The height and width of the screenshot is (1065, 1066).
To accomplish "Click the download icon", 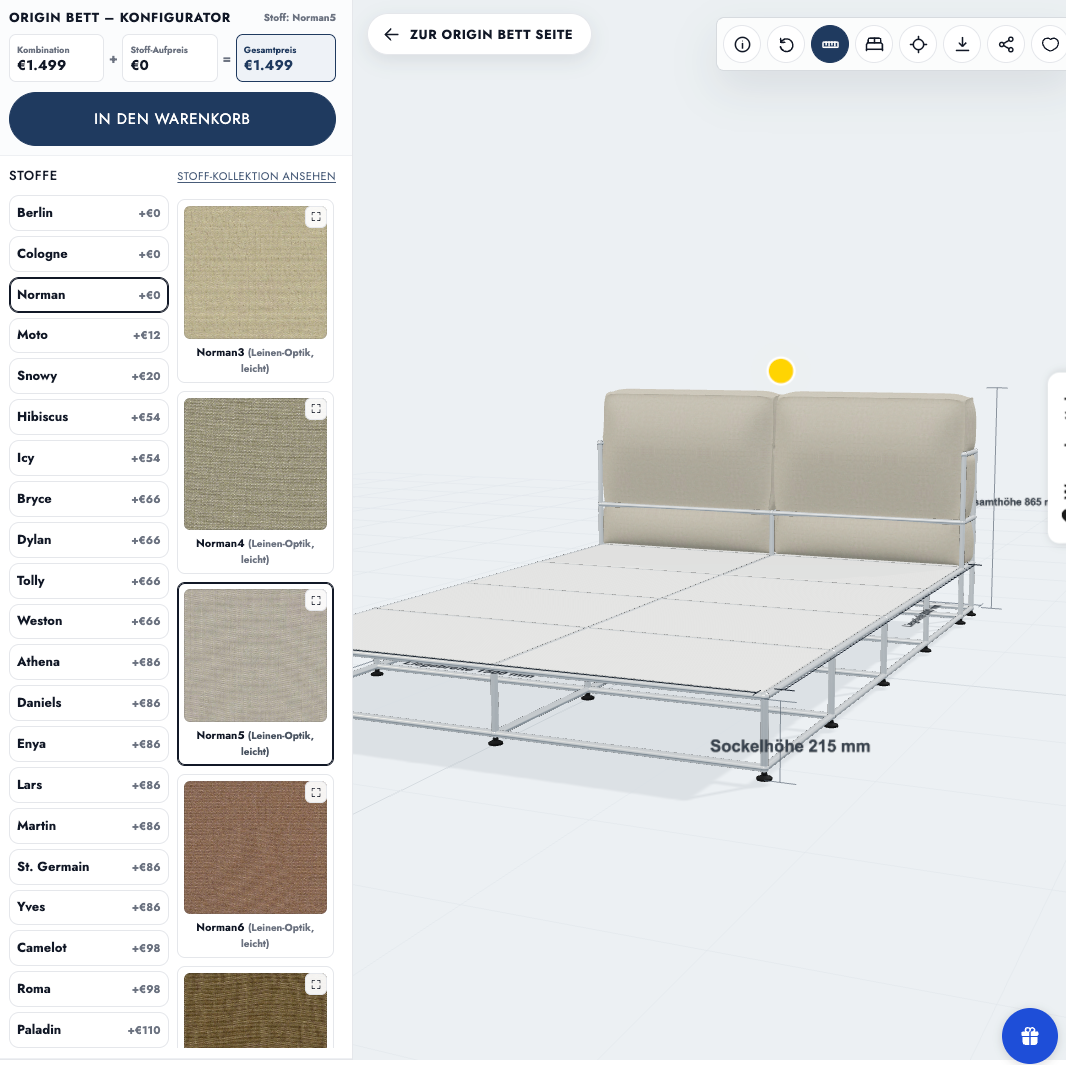I will 962,45.
